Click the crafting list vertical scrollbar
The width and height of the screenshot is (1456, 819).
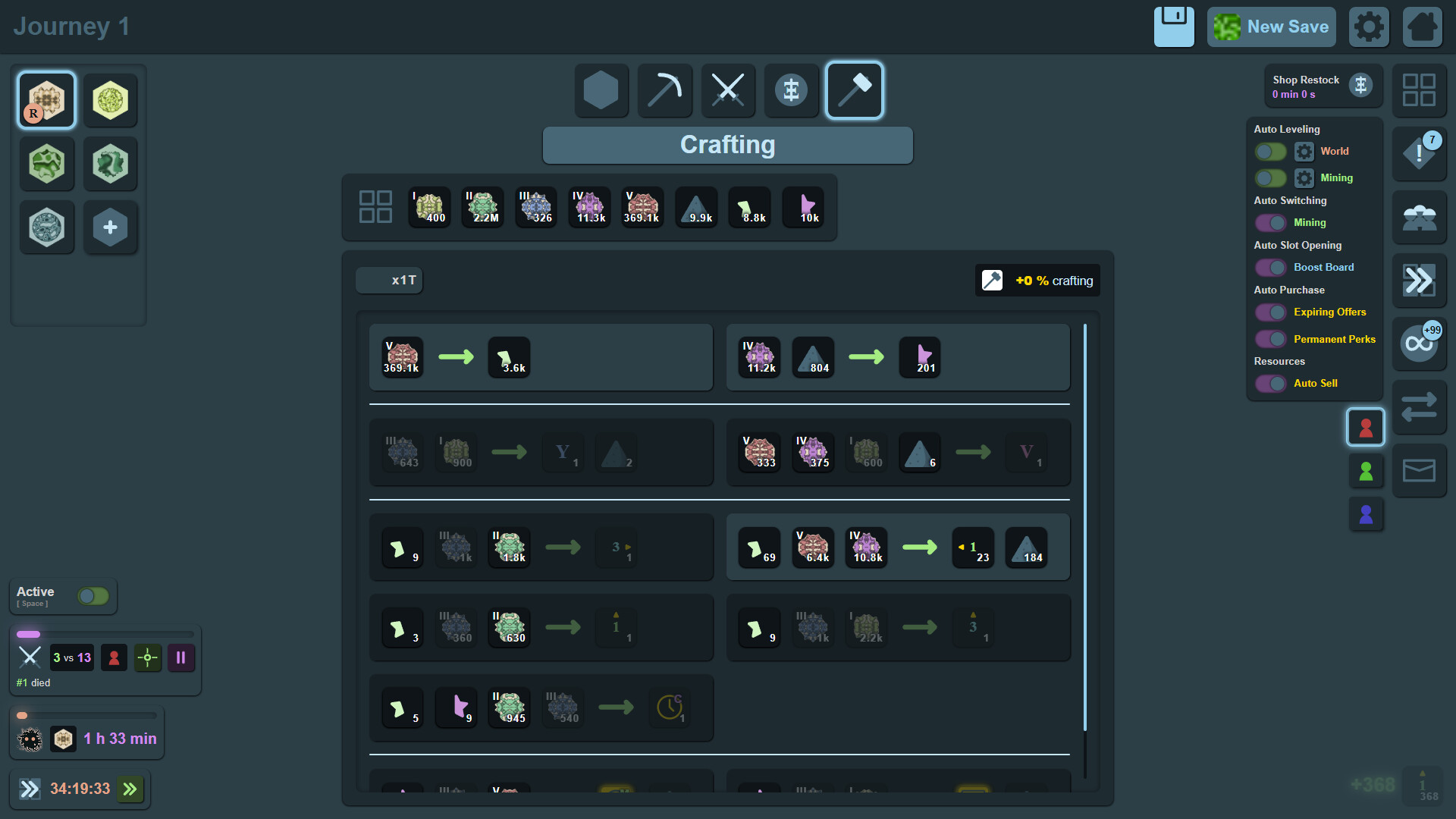[1085, 551]
